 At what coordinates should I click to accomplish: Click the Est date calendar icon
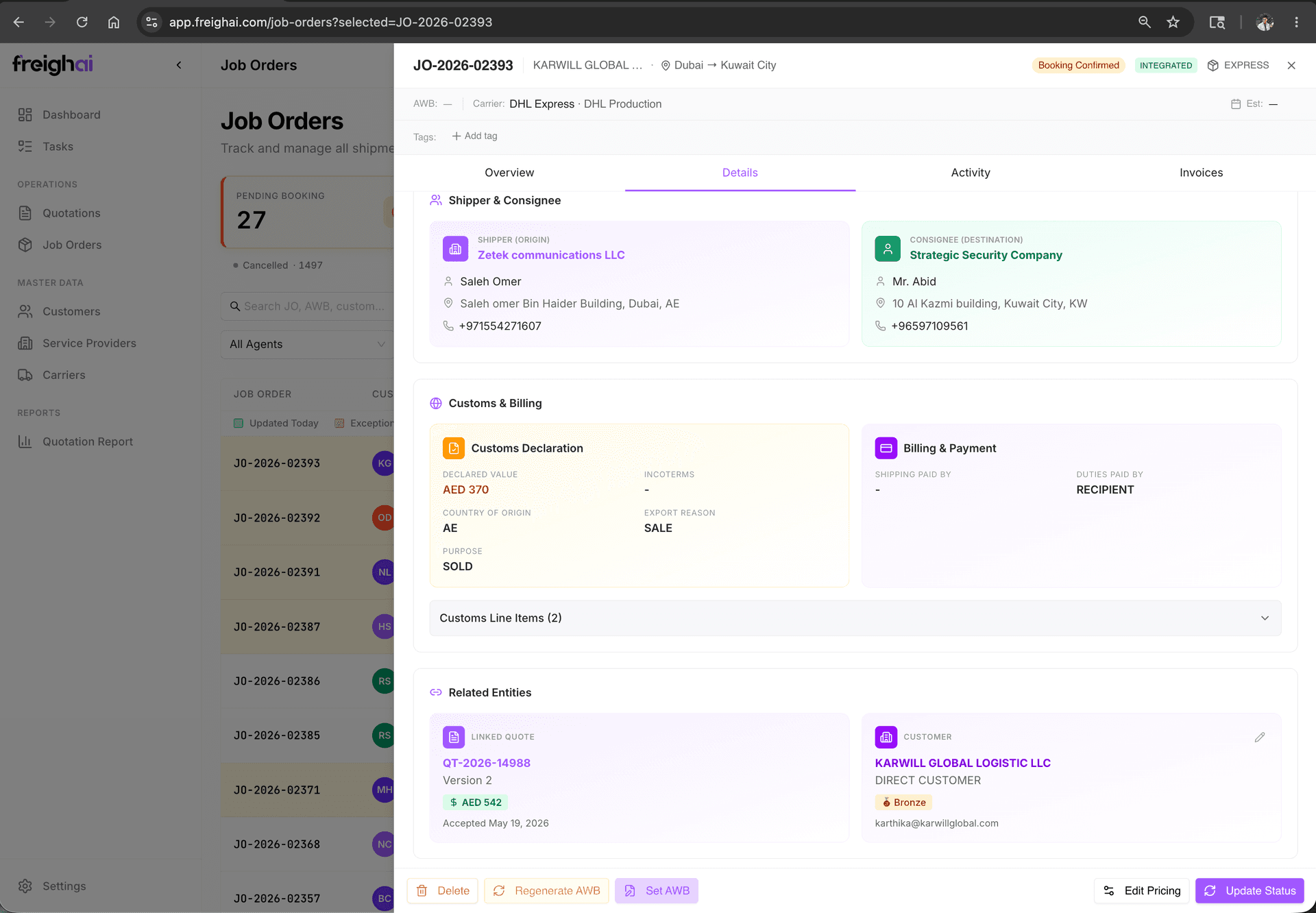(1236, 104)
